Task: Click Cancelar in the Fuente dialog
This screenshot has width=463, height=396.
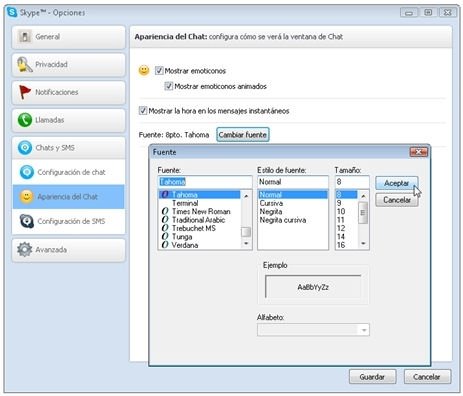Action: tap(397, 200)
